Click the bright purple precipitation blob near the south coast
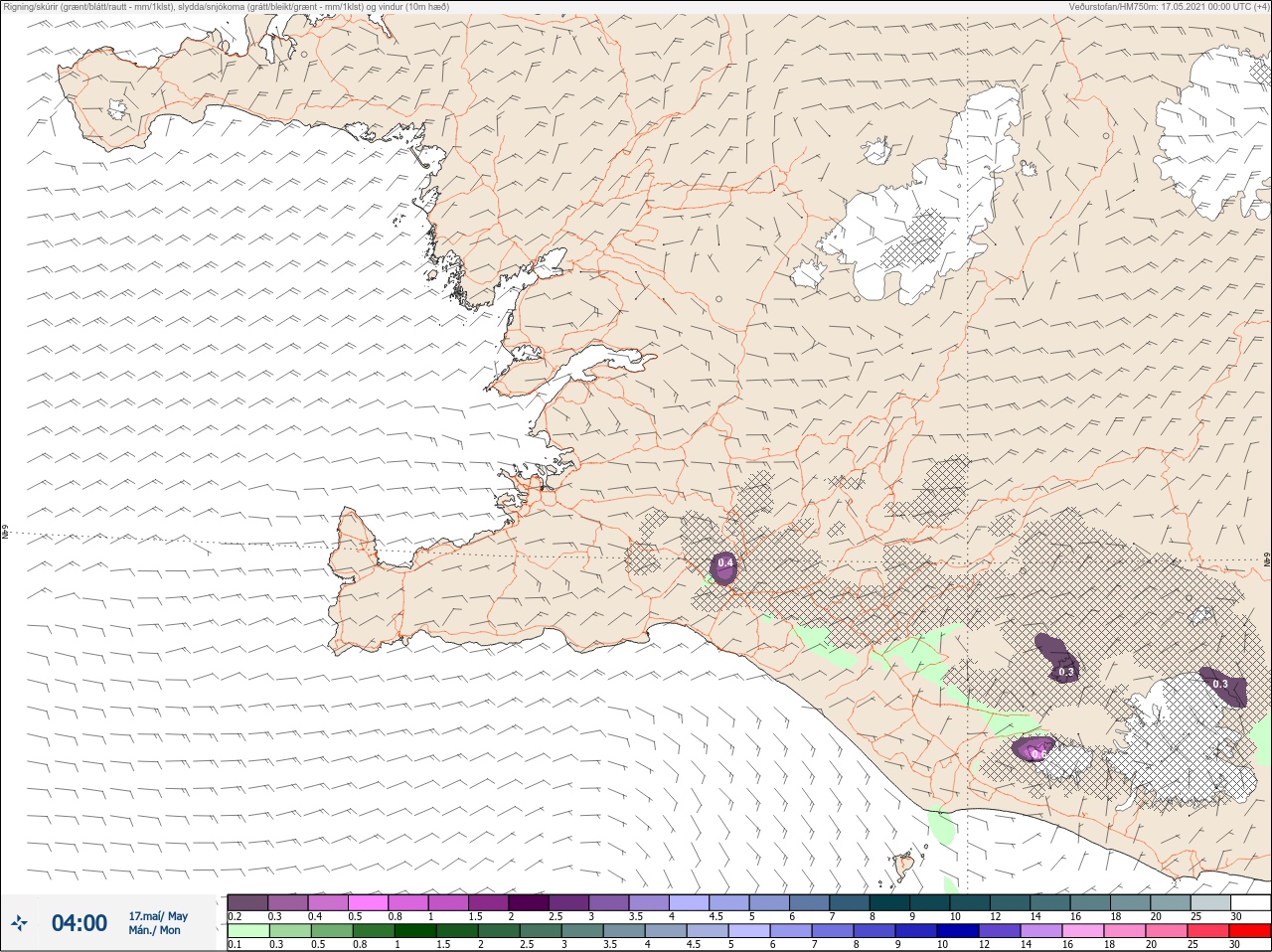 [x=1033, y=748]
